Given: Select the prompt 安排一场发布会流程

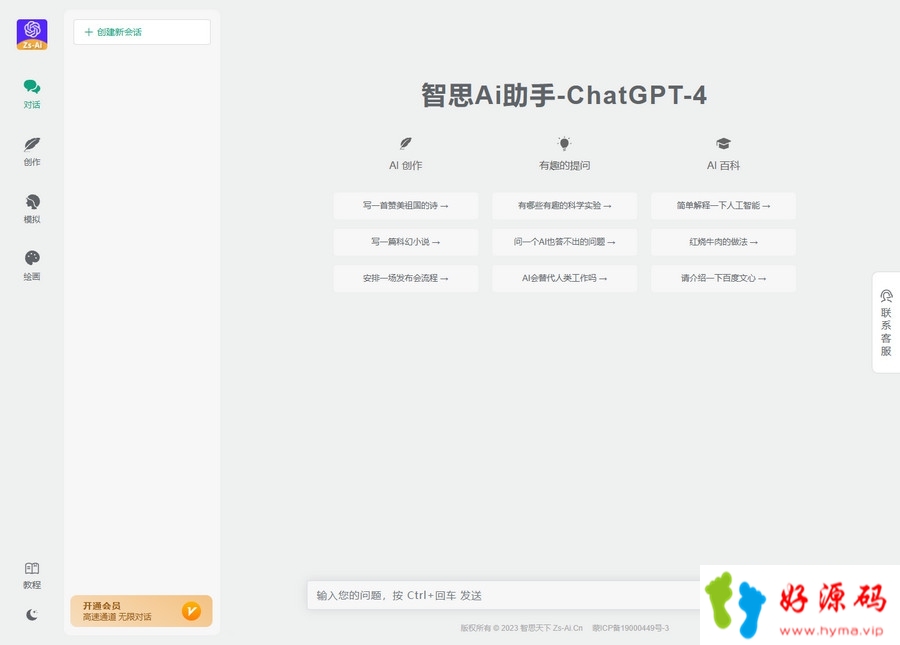Looking at the screenshot, I should point(406,278).
